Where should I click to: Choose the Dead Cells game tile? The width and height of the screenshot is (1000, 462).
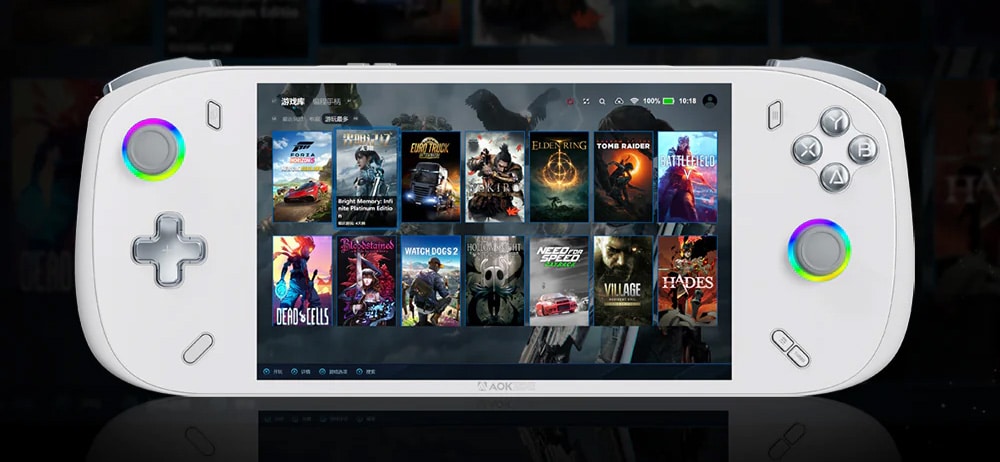pyautogui.click(x=302, y=281)
